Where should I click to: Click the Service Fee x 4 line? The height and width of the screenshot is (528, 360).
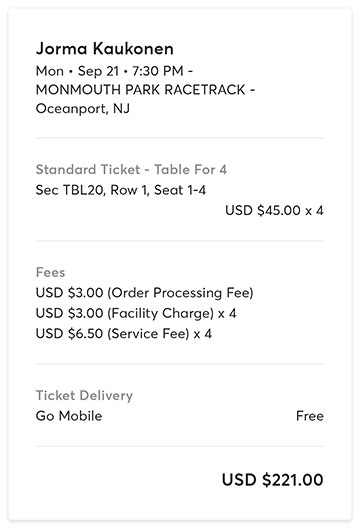pos(124,334)
